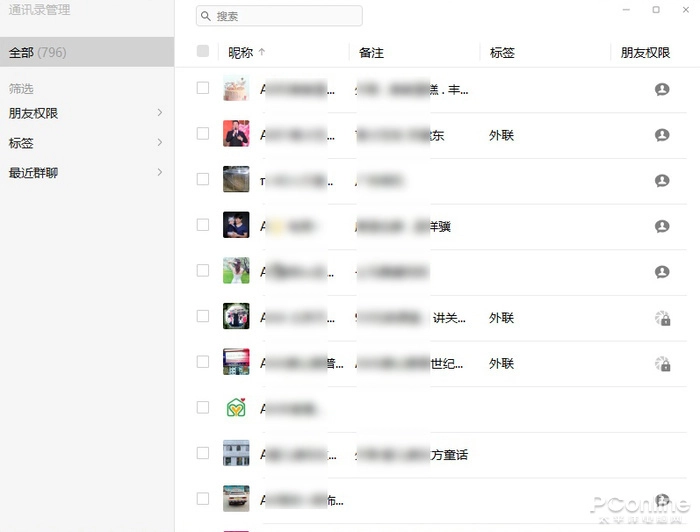The width and height of the screenshot is (700, 532).
Task: Click the permission icon in 羊骥 row
Action: coord(662,226)
